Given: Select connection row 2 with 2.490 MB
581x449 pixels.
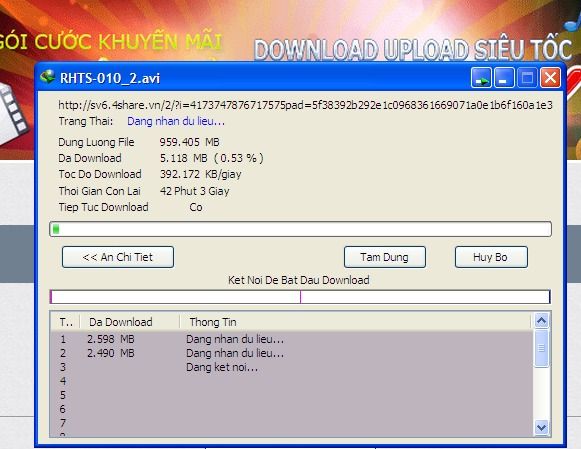Looking at the screenshot, I should click(x=292, y=353).
